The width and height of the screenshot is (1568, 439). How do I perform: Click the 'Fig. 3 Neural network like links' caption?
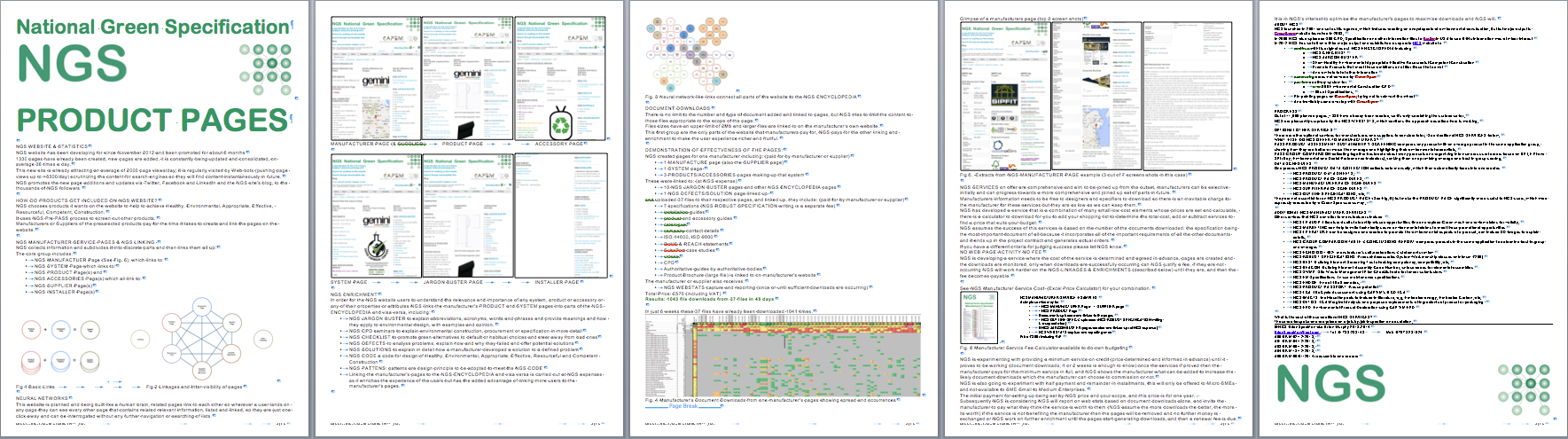[751, 97]
